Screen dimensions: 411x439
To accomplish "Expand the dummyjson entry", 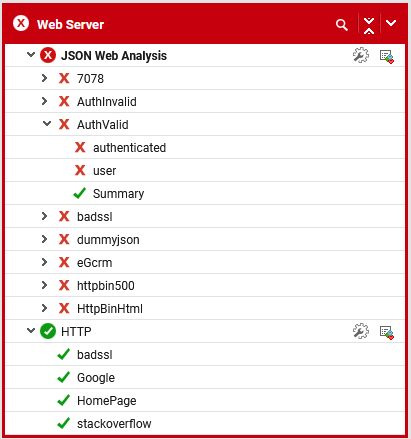I will tap(44, 239).
